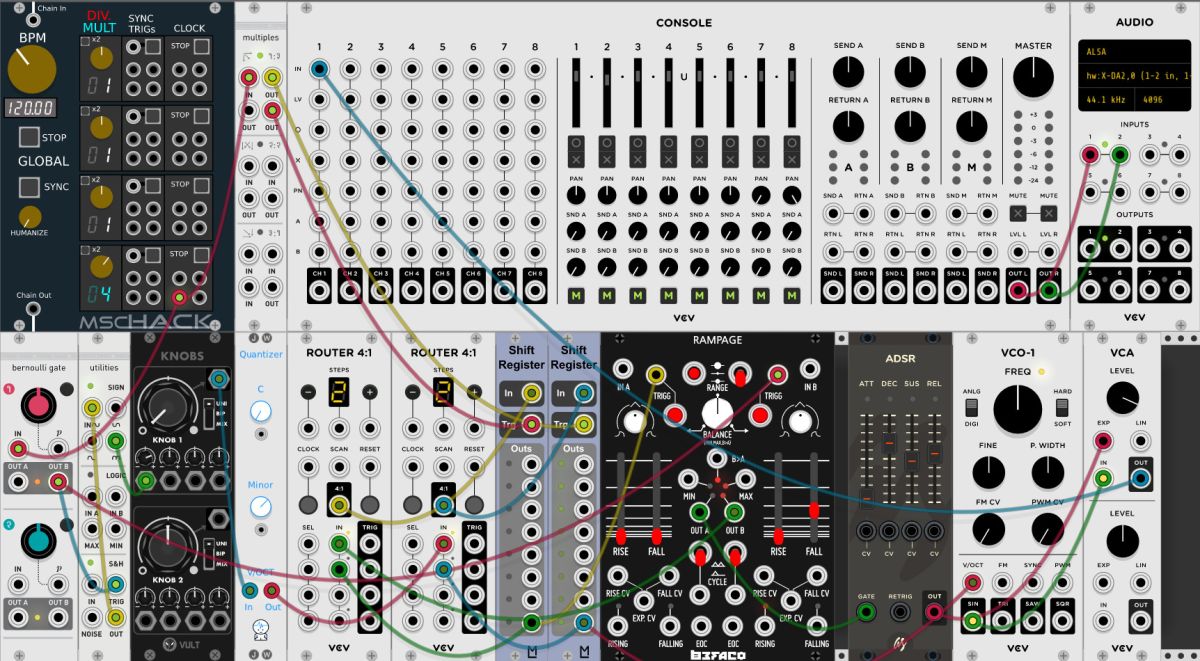Screen dimensions: 1200x661
Task: Flip the VCO-1 ANLG/DIGI switch
Action: [x=971, y=407]
